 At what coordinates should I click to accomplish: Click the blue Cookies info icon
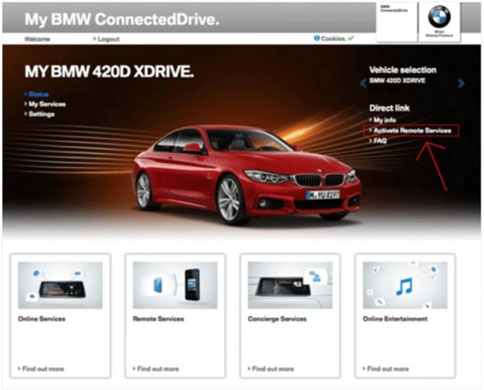[x=317, y=38]
